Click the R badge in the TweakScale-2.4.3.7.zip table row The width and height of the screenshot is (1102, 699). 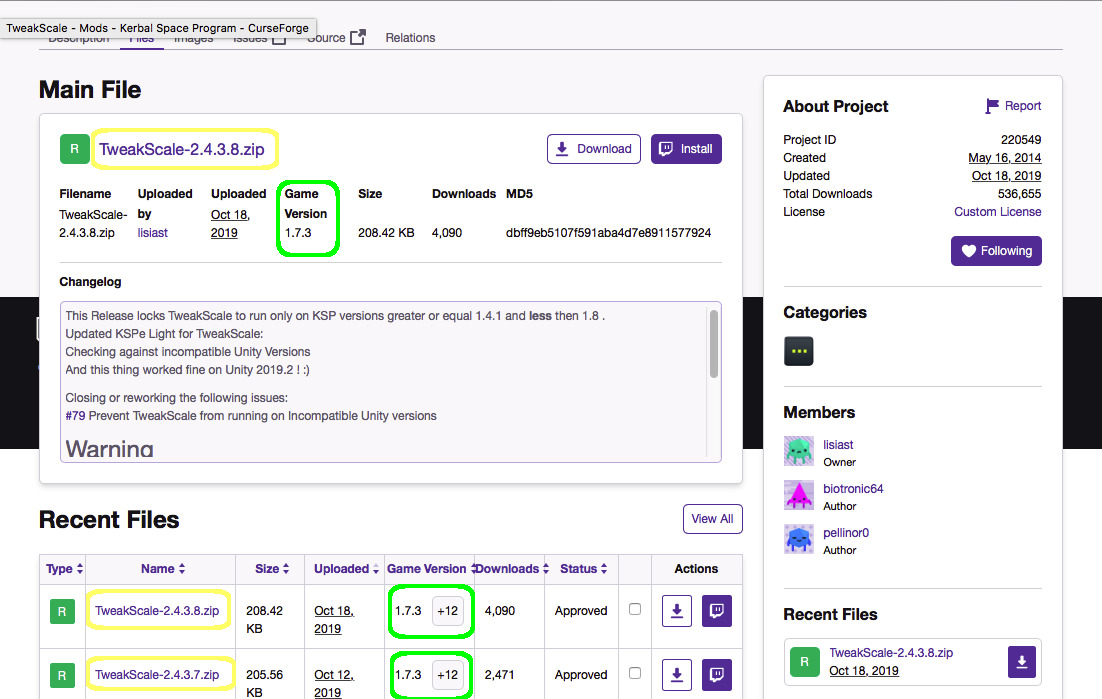click(x=62, y=675)
